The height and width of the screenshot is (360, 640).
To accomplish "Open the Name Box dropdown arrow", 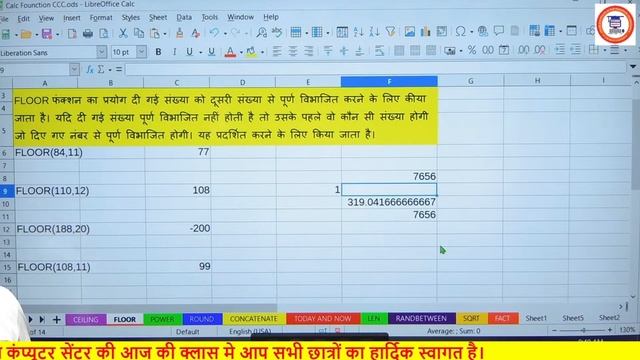I will pyautogui.click(x=74, y=70).
